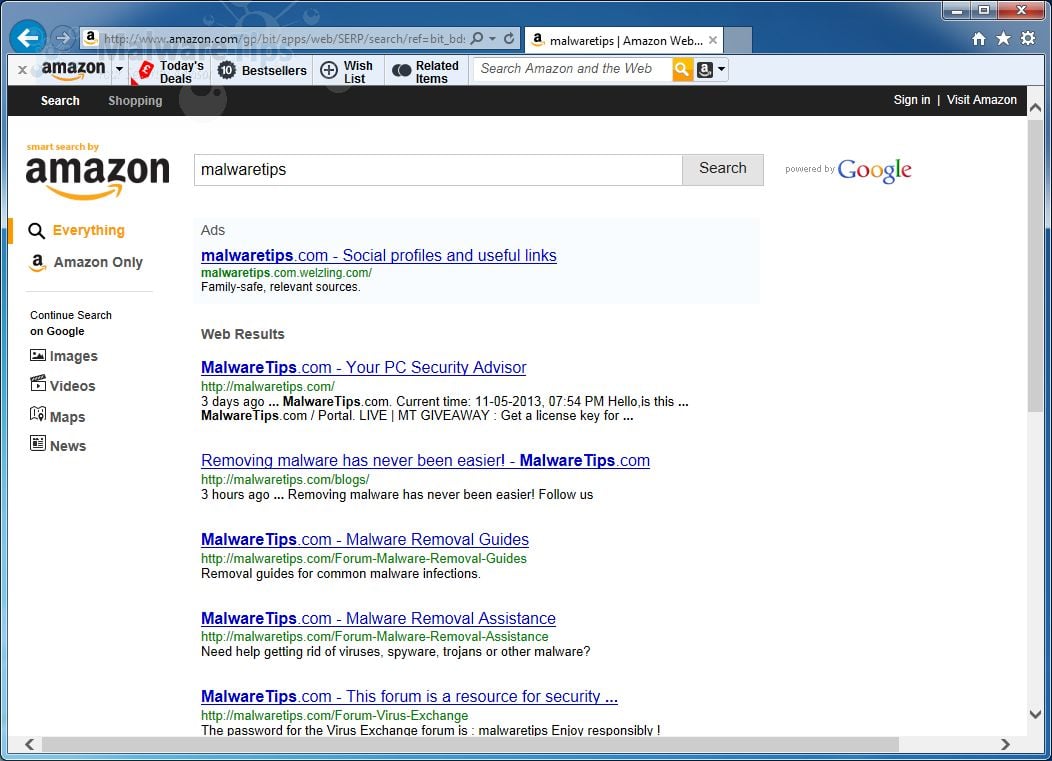
Task: Open result This forum is a resource for security
Action: [x=409, y=697]
